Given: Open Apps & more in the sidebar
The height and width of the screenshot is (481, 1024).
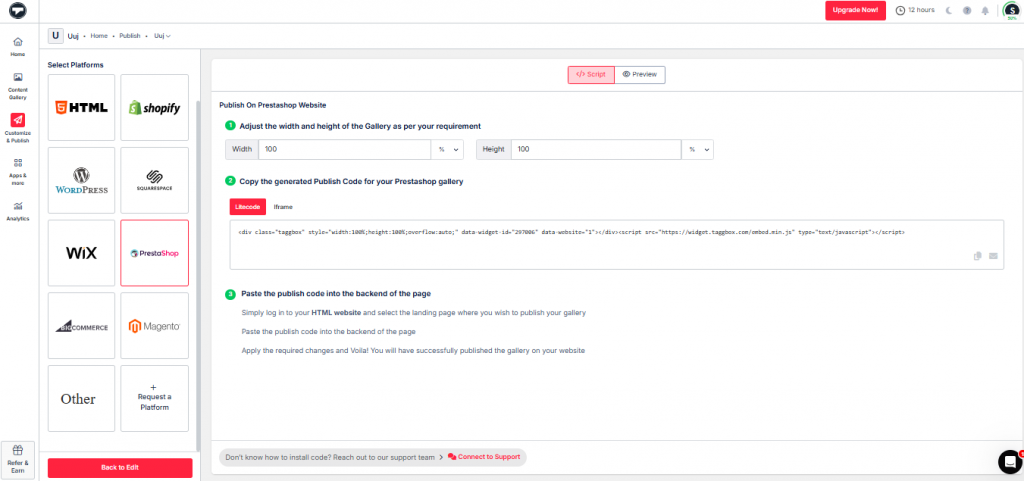Looking at the screenshot, I should click(x=18, y=171).
